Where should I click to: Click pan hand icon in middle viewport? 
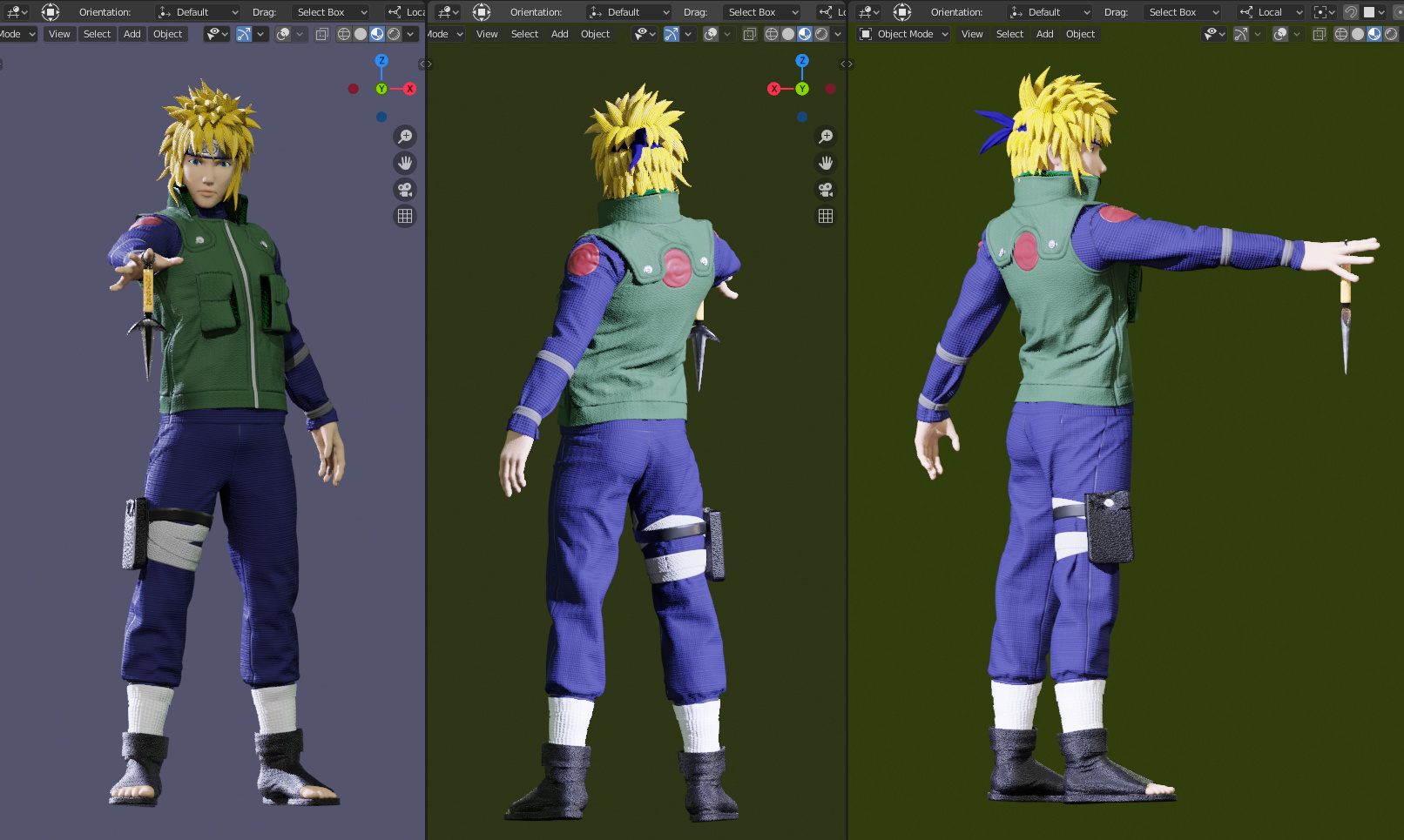826,163
